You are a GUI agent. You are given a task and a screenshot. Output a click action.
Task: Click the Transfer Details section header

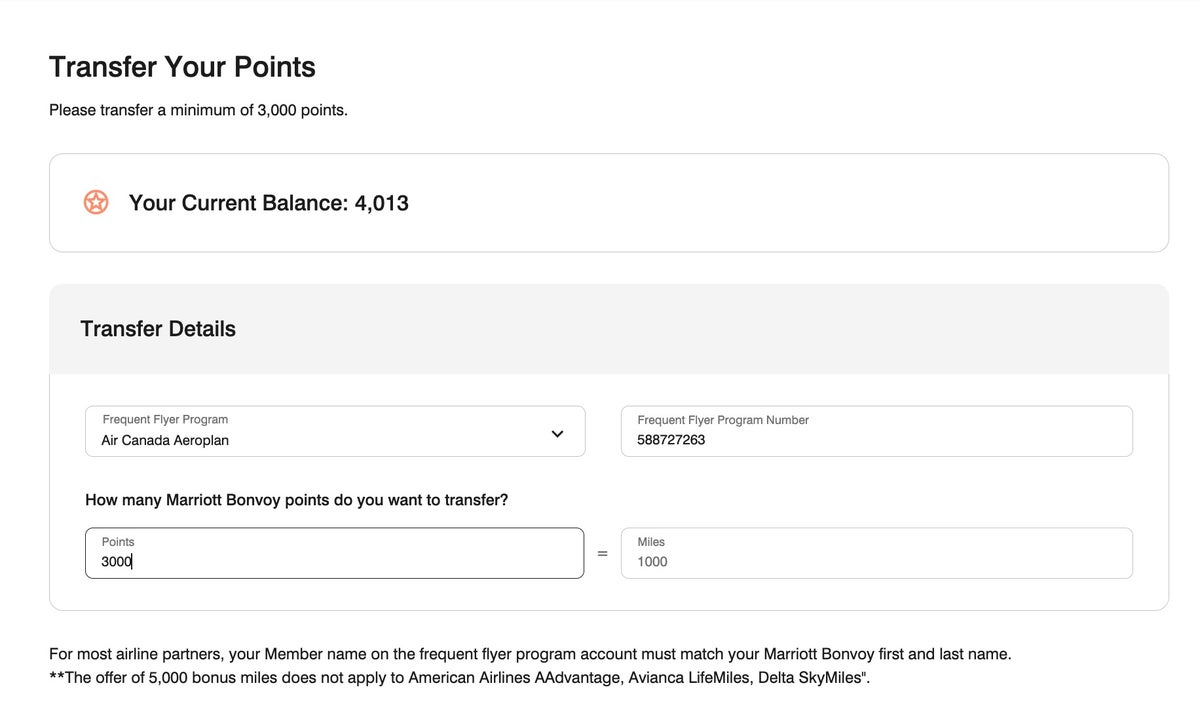coord(158,329)
